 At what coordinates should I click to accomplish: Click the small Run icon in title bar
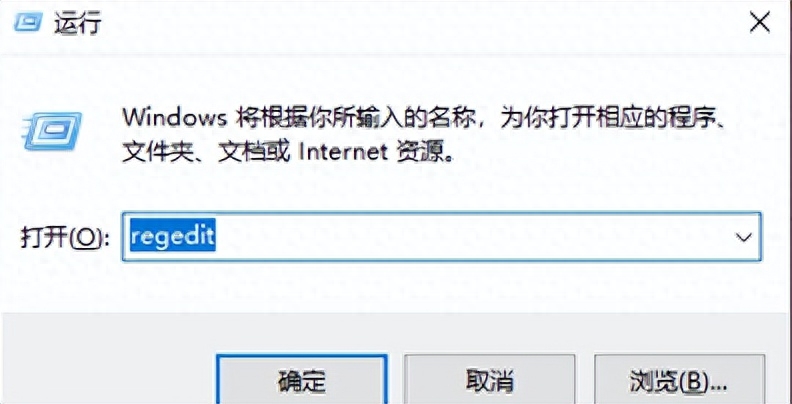(29, 22)
